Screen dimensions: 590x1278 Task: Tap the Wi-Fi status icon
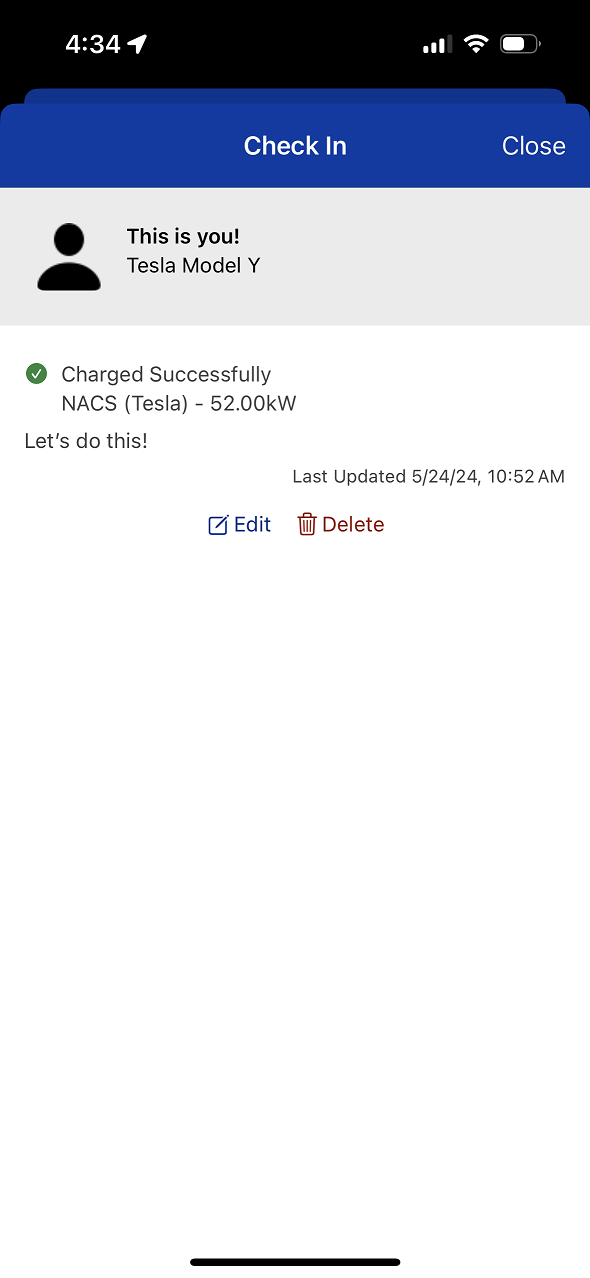point(476,44)
